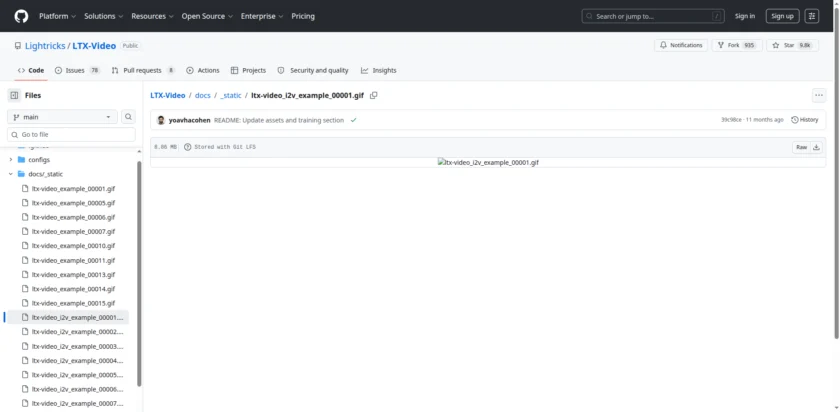Collapse the file tree panel icon
The image size is (840, 412).
[14, 95]
